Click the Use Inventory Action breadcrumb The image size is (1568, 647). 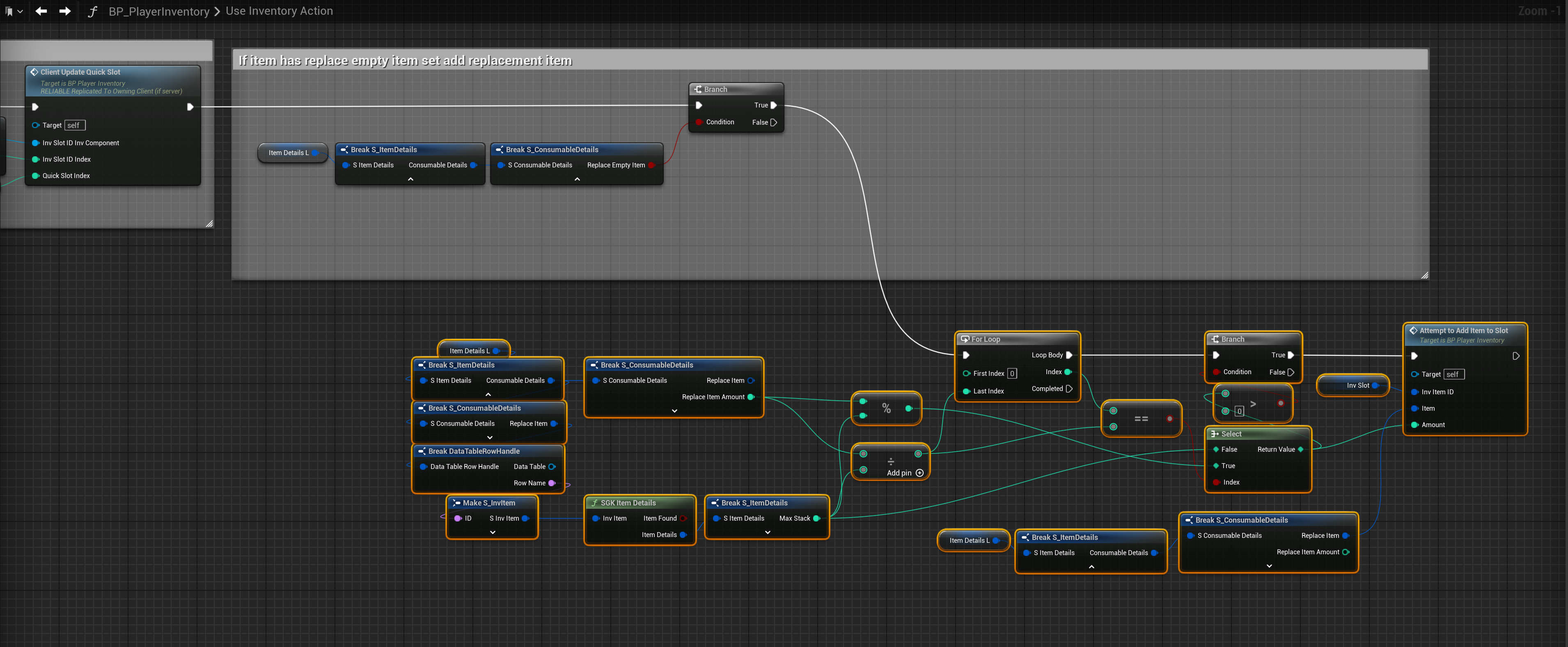click(279, 11)
